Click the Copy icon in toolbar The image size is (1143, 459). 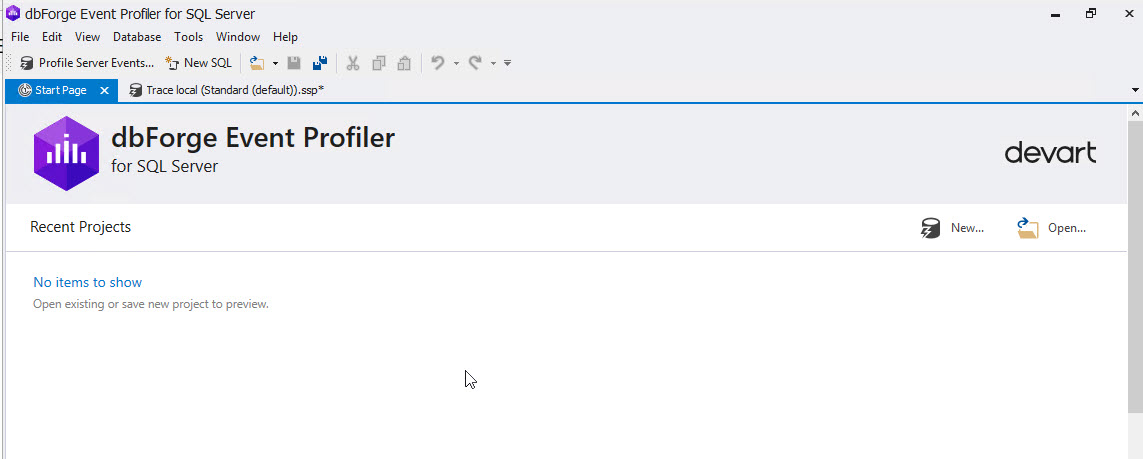pyautogui.click(x=379, y=63)
